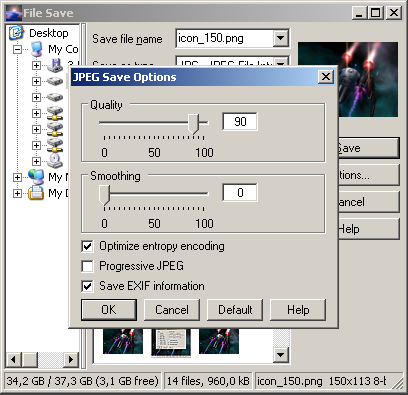Expand the CD-ROM drive tree node
408x395 pixels.
point(36,161)
